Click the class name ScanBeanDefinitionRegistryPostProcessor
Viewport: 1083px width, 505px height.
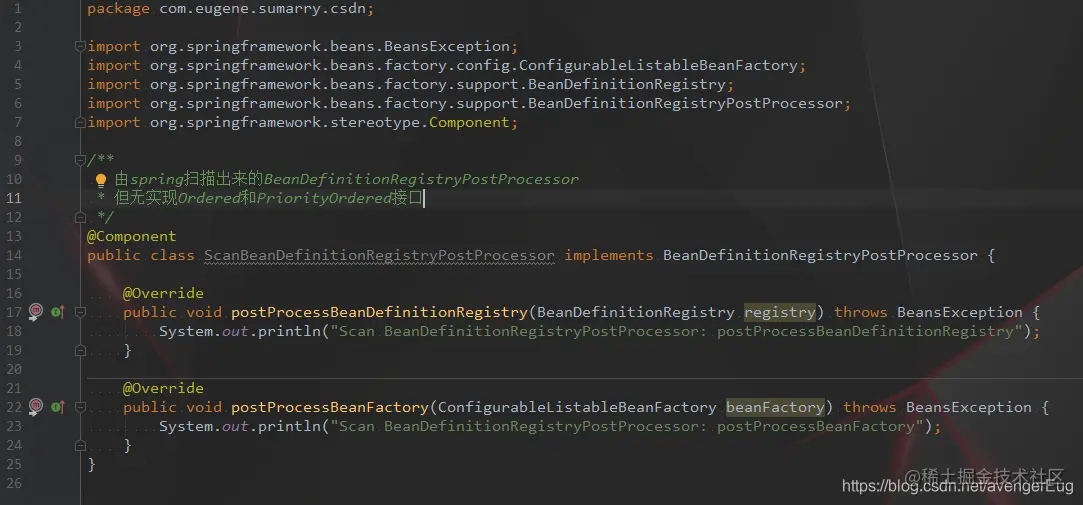click(x=379, y=256)
